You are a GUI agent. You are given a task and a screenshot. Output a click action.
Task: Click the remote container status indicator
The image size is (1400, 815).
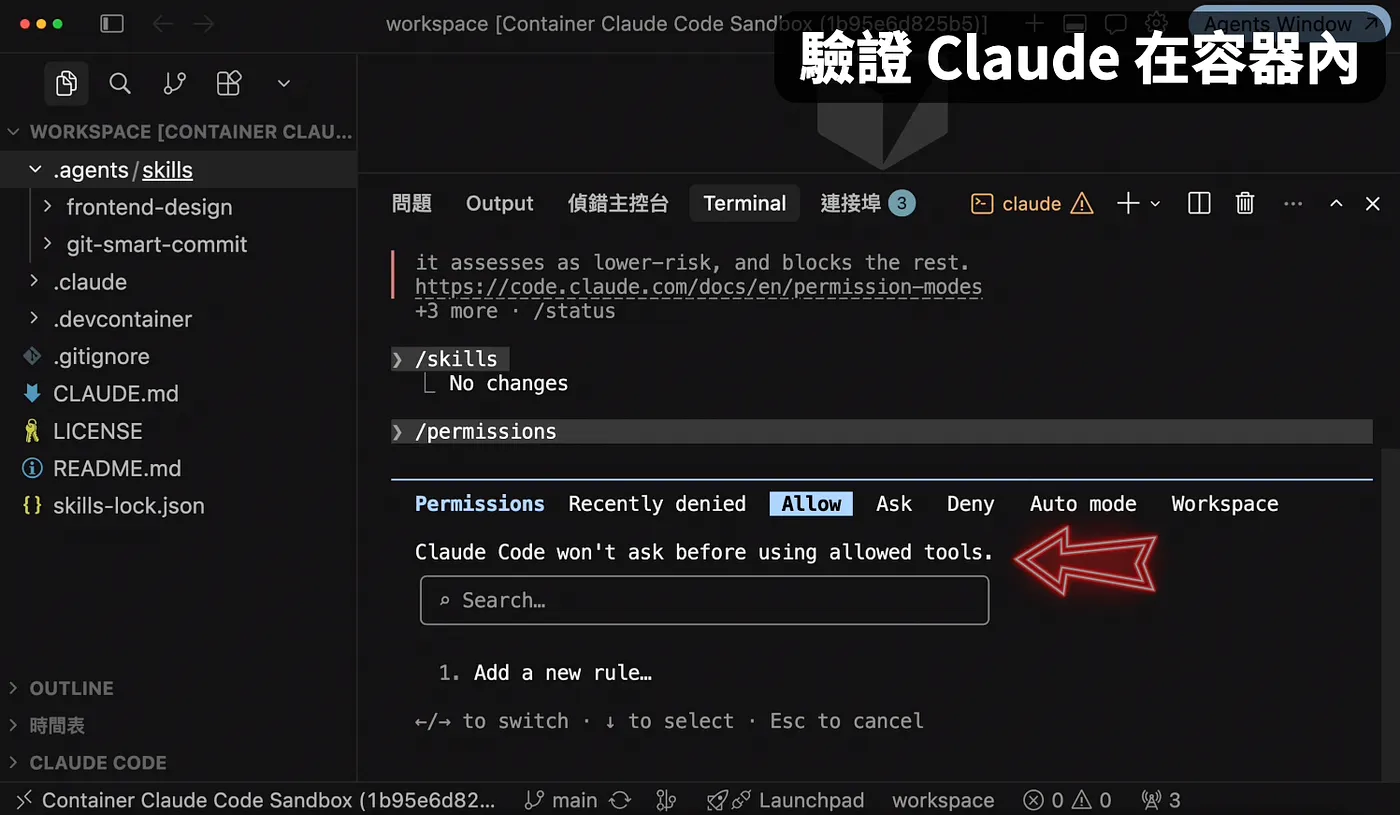(255, 800)
